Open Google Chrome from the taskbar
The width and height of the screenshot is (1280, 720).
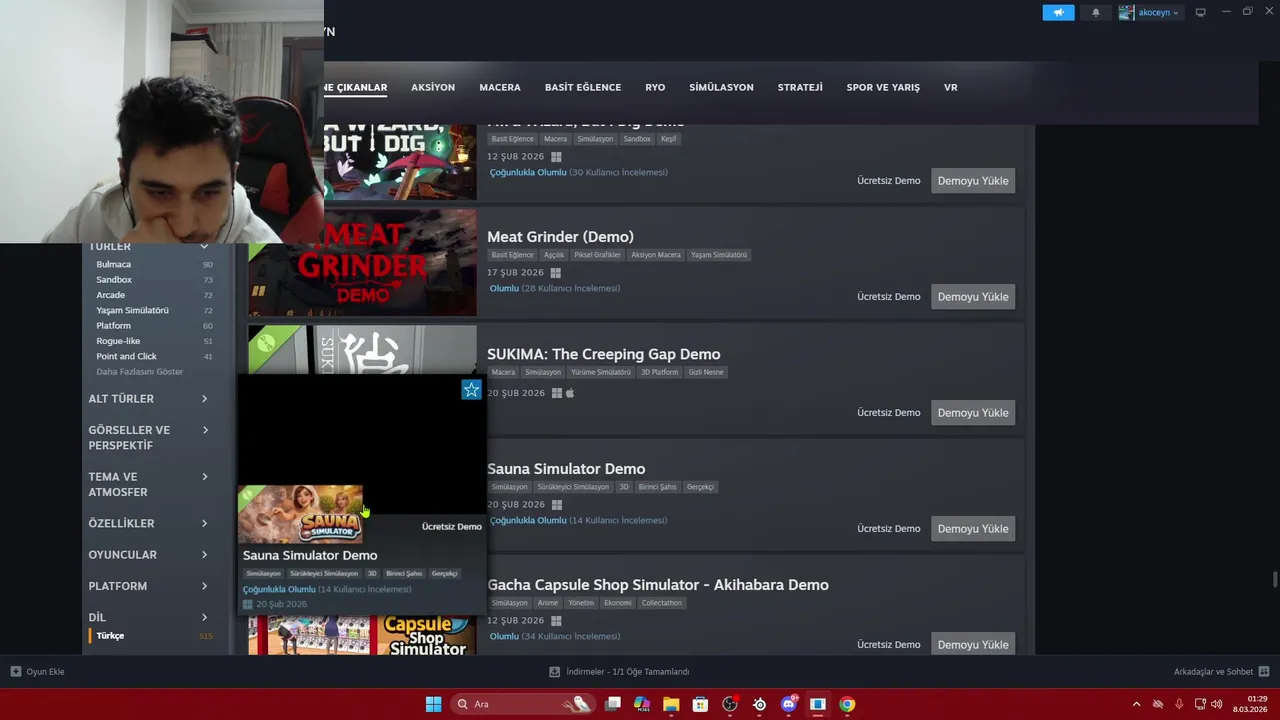[x=847, y=704]
